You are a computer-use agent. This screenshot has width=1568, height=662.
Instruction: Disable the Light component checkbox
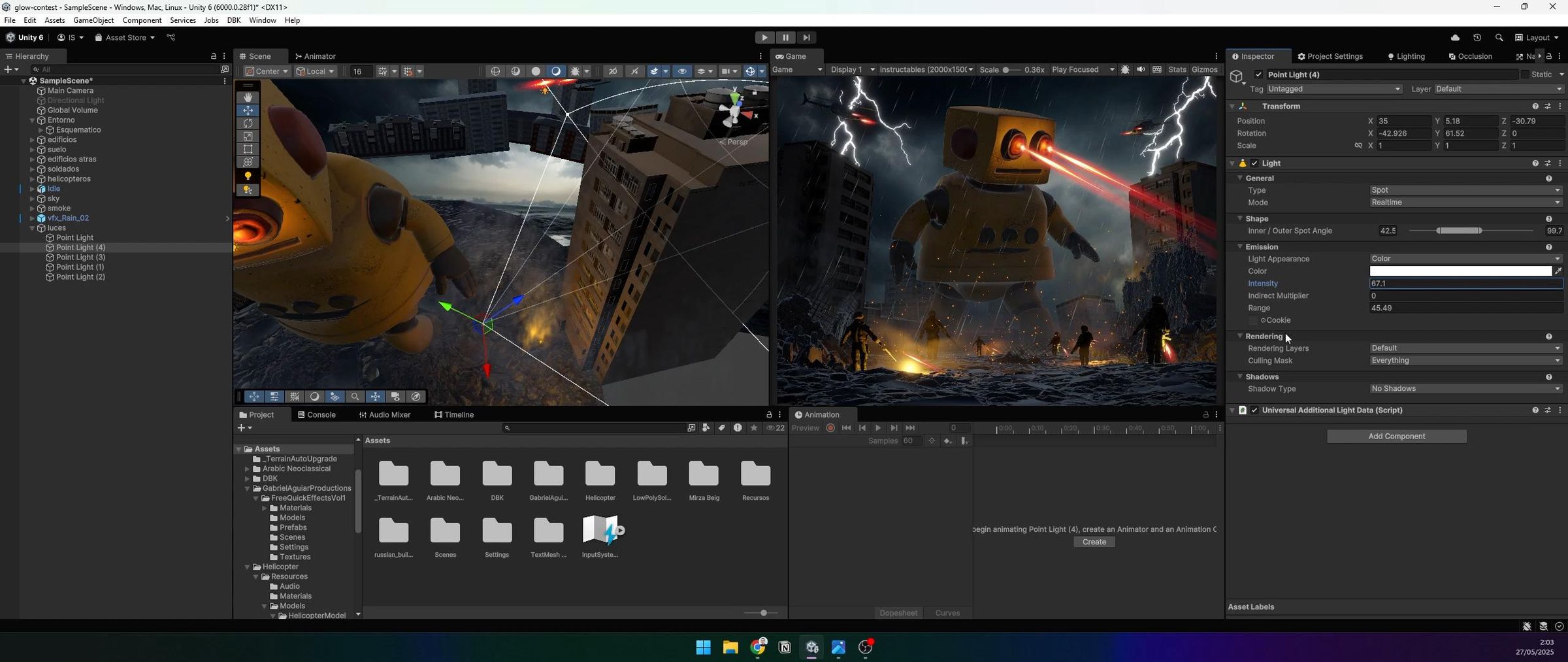pos(1254,163)
